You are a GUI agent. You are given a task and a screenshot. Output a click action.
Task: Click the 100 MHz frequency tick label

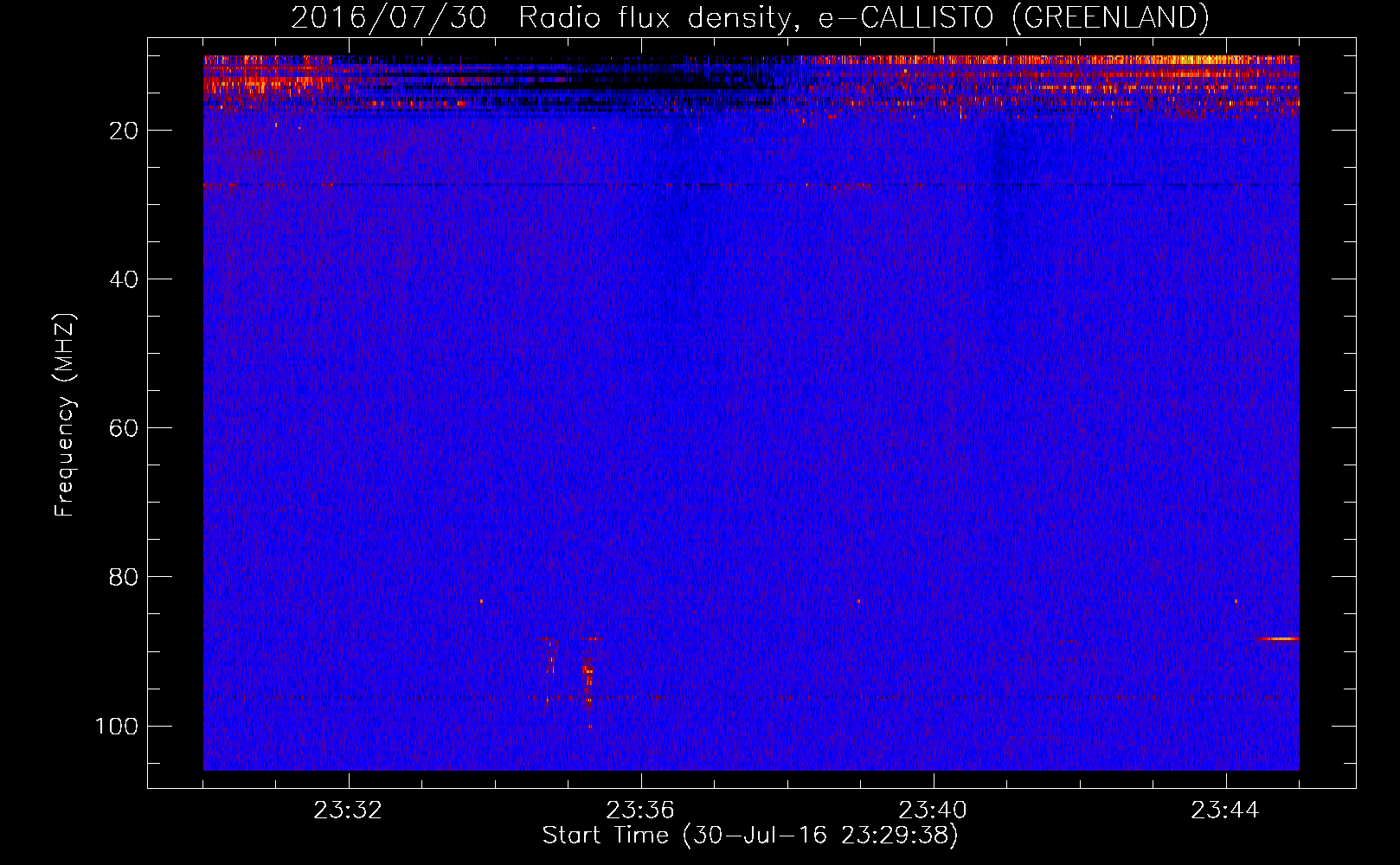[116, 726]
